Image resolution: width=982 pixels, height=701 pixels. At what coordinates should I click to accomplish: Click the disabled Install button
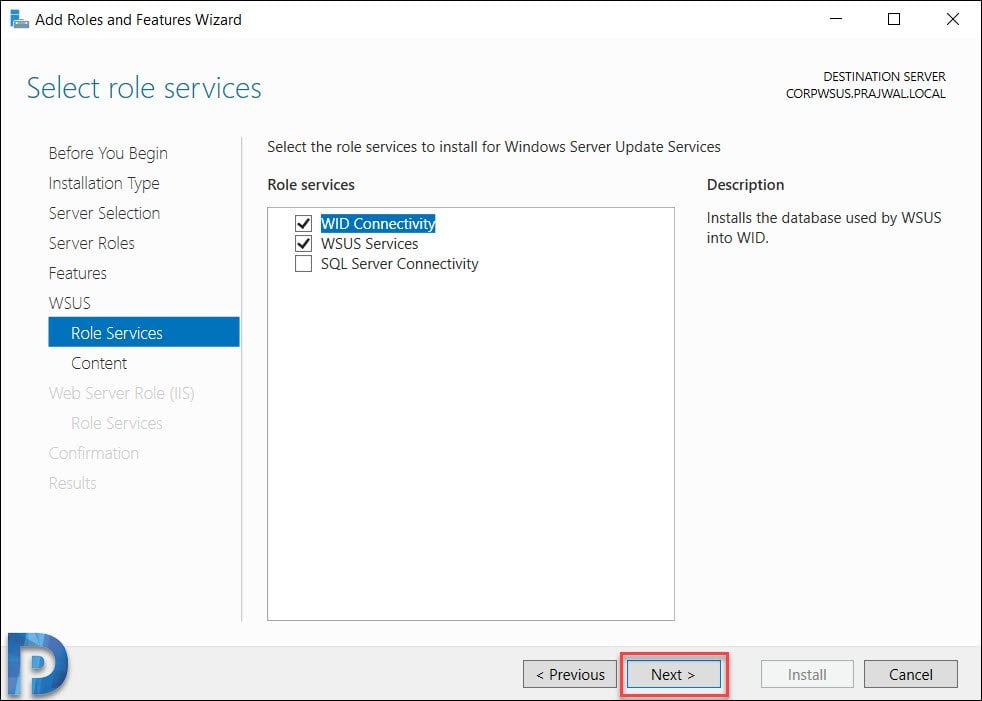pyautogui.click(x=807, y=675)
